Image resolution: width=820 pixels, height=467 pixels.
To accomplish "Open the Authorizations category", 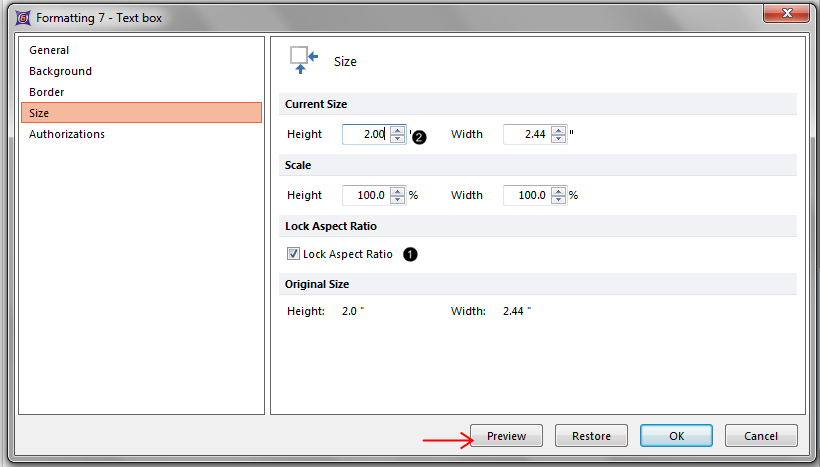I will point(67,134).
